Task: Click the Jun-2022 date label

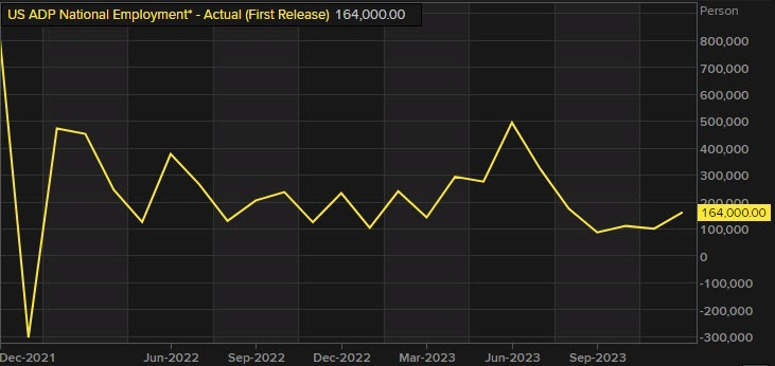Action: point(171,356)
